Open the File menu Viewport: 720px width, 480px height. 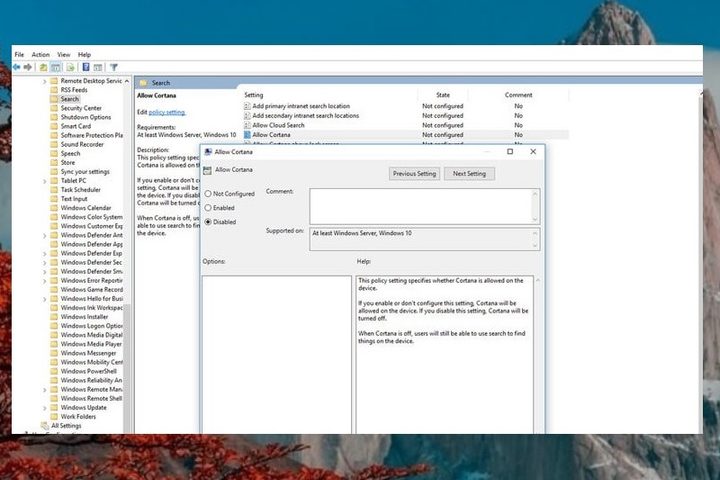(x=19, y=55)
